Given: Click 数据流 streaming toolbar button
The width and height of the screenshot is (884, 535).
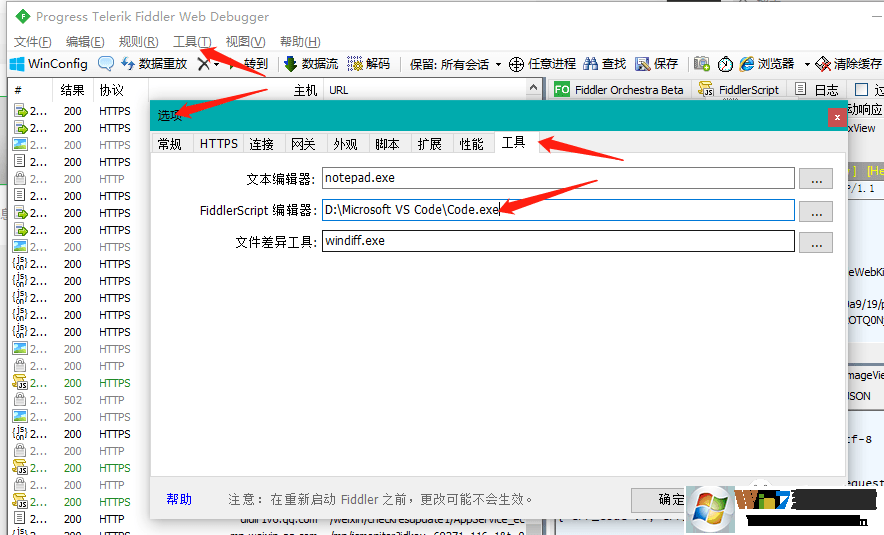Looking at the screenshot, I should (311, 64).
